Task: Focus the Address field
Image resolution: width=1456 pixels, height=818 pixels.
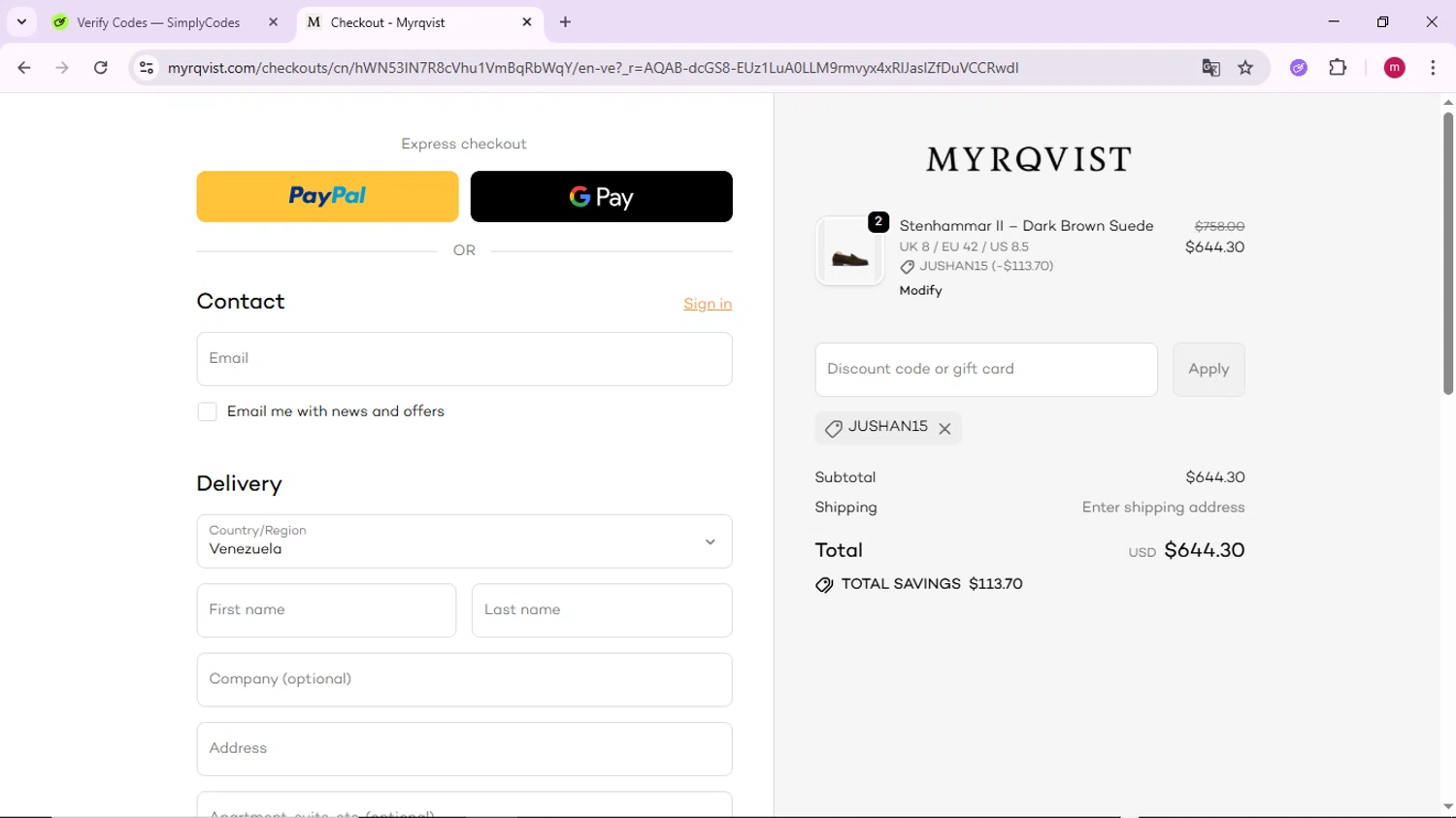Action: 464,749
